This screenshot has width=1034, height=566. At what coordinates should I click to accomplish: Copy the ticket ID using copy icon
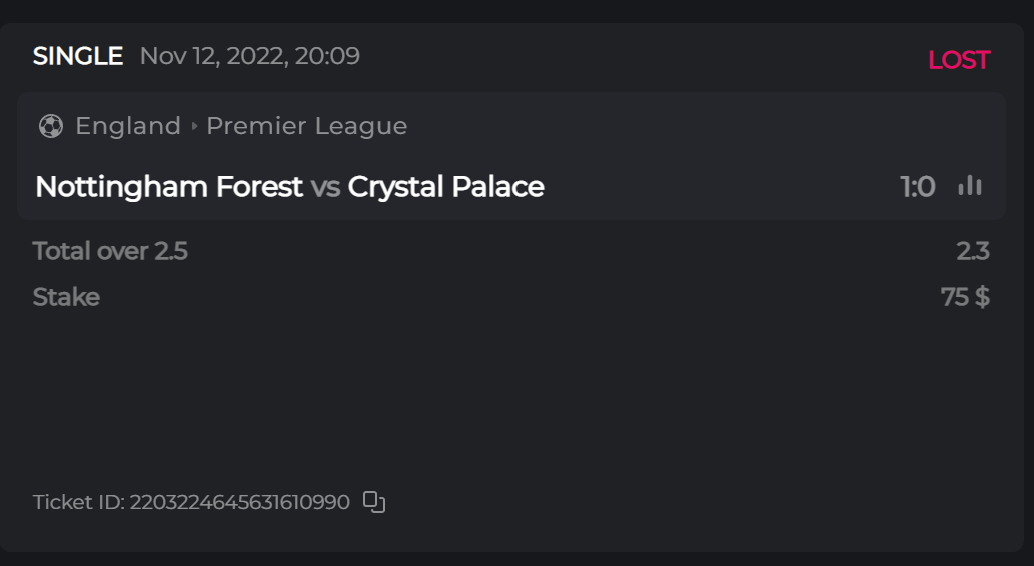pos(374,502)
